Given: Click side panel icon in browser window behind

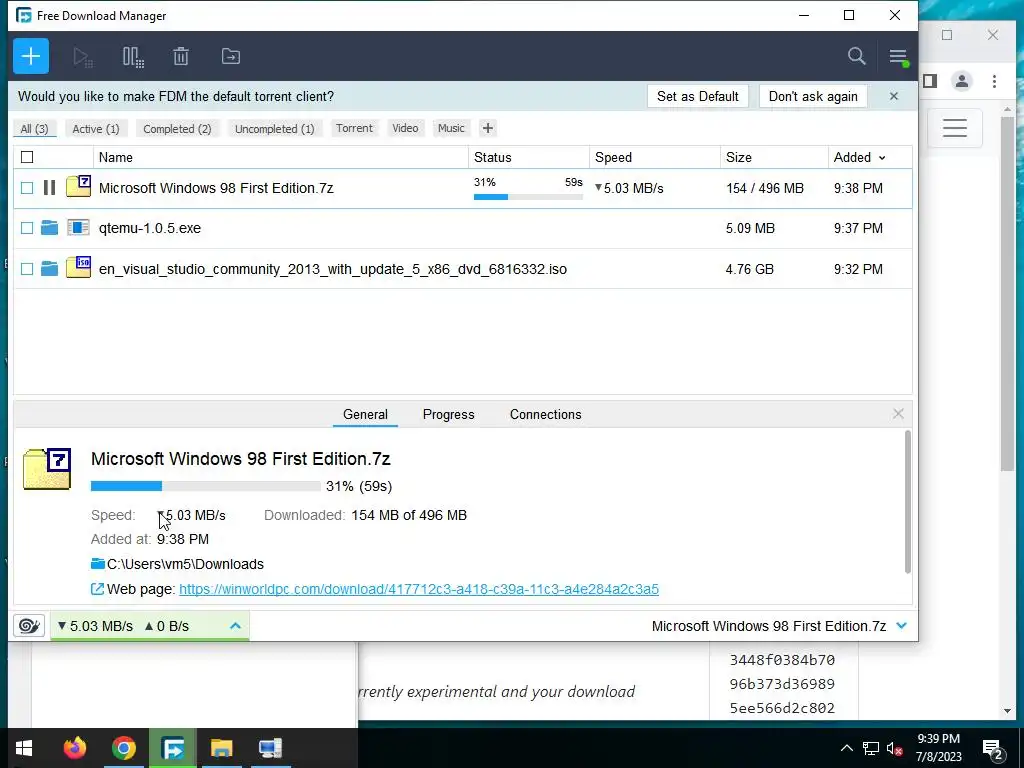Looking at the screenshot, I should coord(930,81).
